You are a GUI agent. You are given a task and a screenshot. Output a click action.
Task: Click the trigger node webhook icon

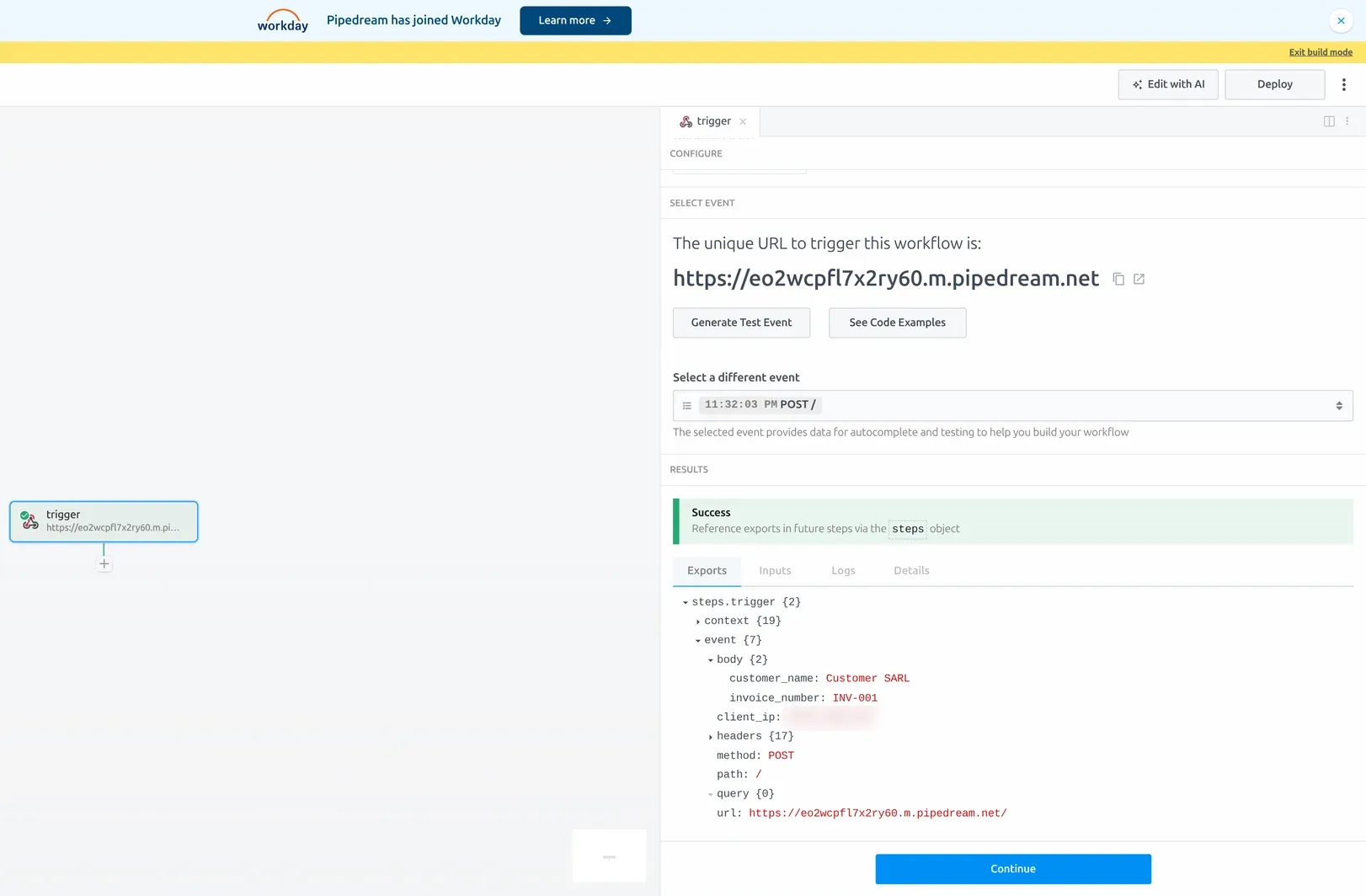click(x=30, y=520)
